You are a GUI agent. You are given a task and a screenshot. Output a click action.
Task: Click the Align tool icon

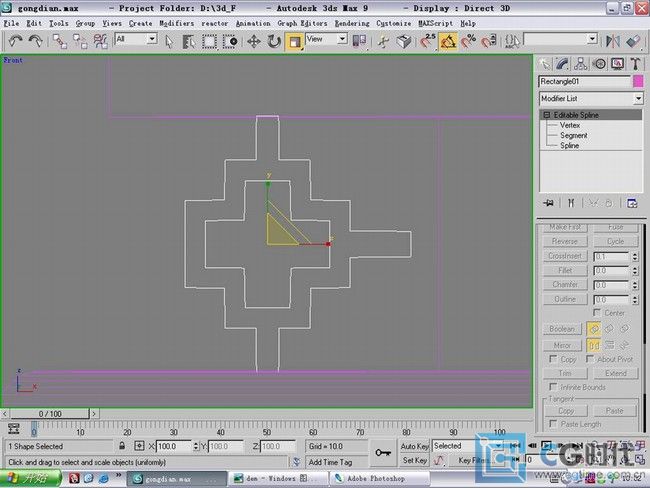[633, 41]
